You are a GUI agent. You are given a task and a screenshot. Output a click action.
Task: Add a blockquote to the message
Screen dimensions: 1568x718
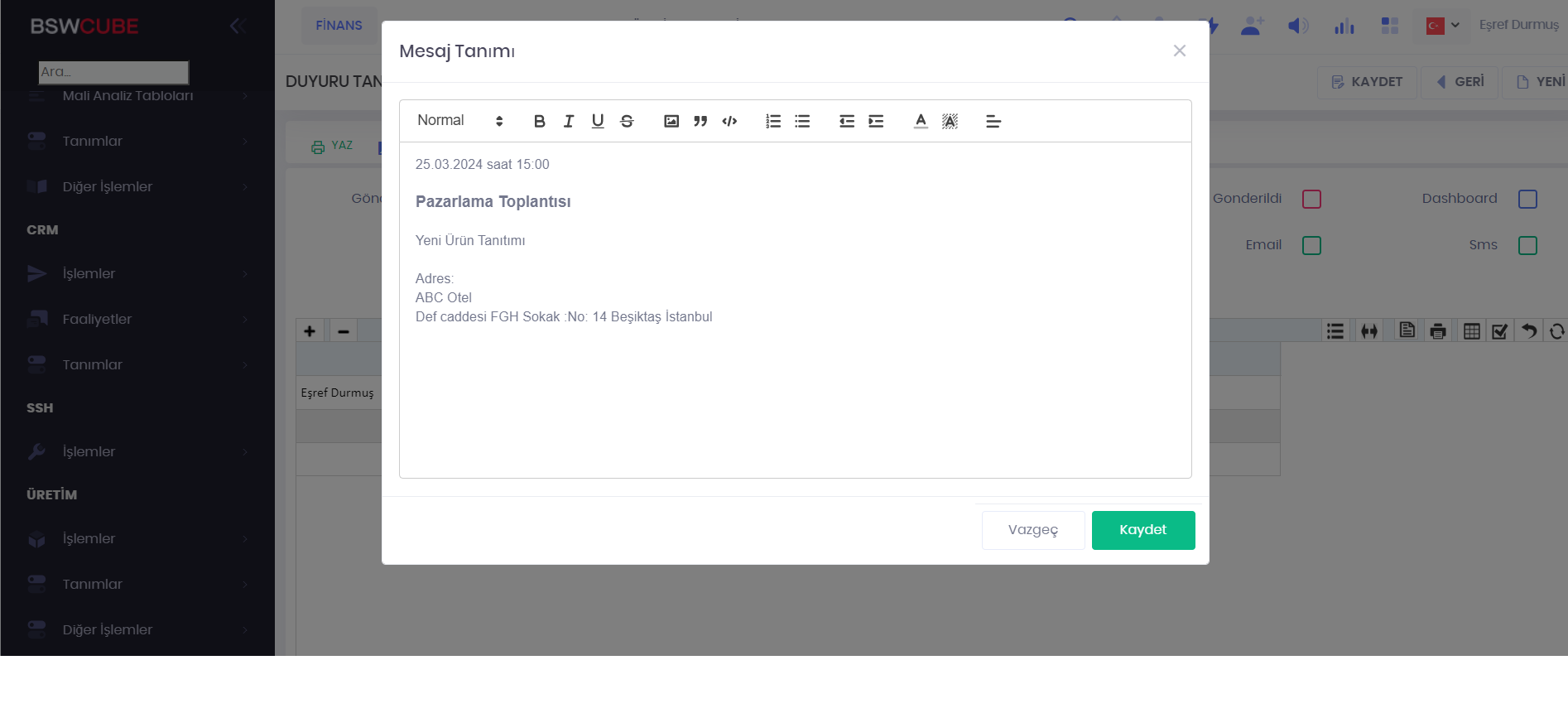[x=700, y=122]
